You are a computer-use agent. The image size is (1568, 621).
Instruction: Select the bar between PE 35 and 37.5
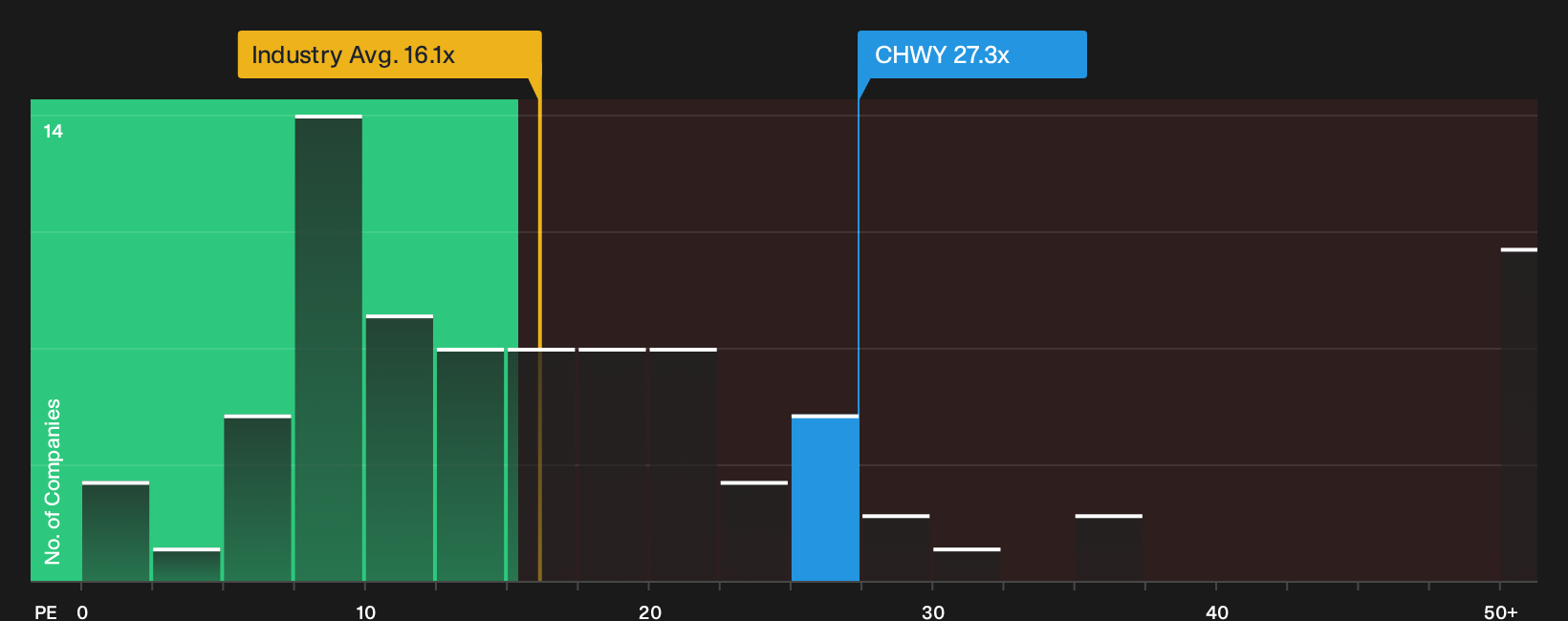pyautogui.click(x=1109, y=547)
